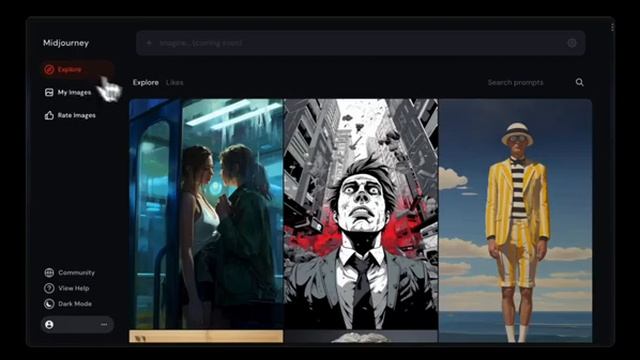Open Rate Images thumbs-up entry
640x360 pixels.
point(70,116)
